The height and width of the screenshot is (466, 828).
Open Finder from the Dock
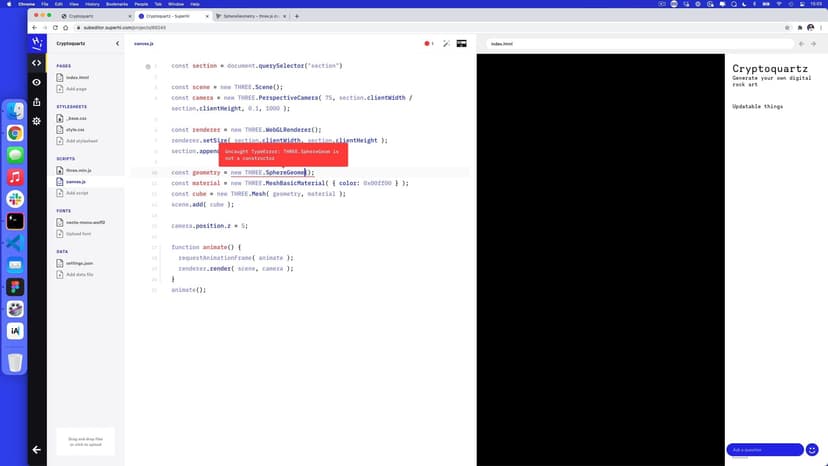pos(15,111)
